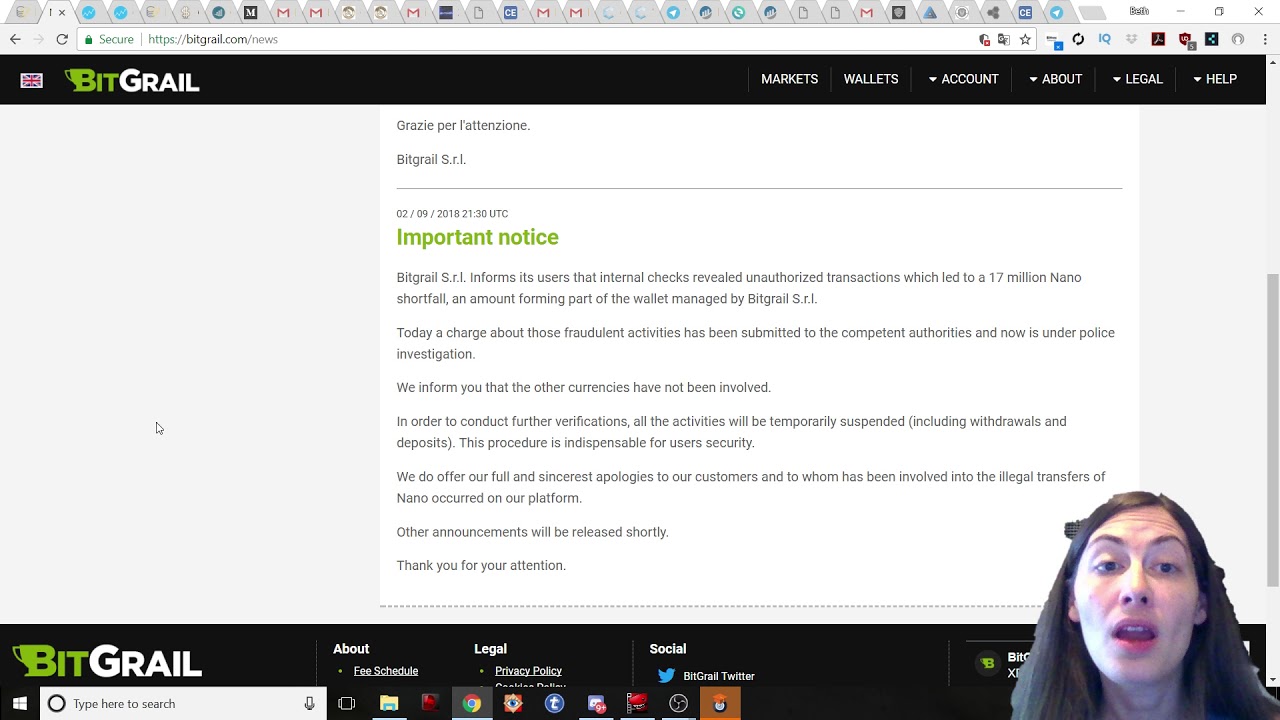Open the OBS Studio taskbar icon
Screen dimensions: 1280x720
[678, 703]
